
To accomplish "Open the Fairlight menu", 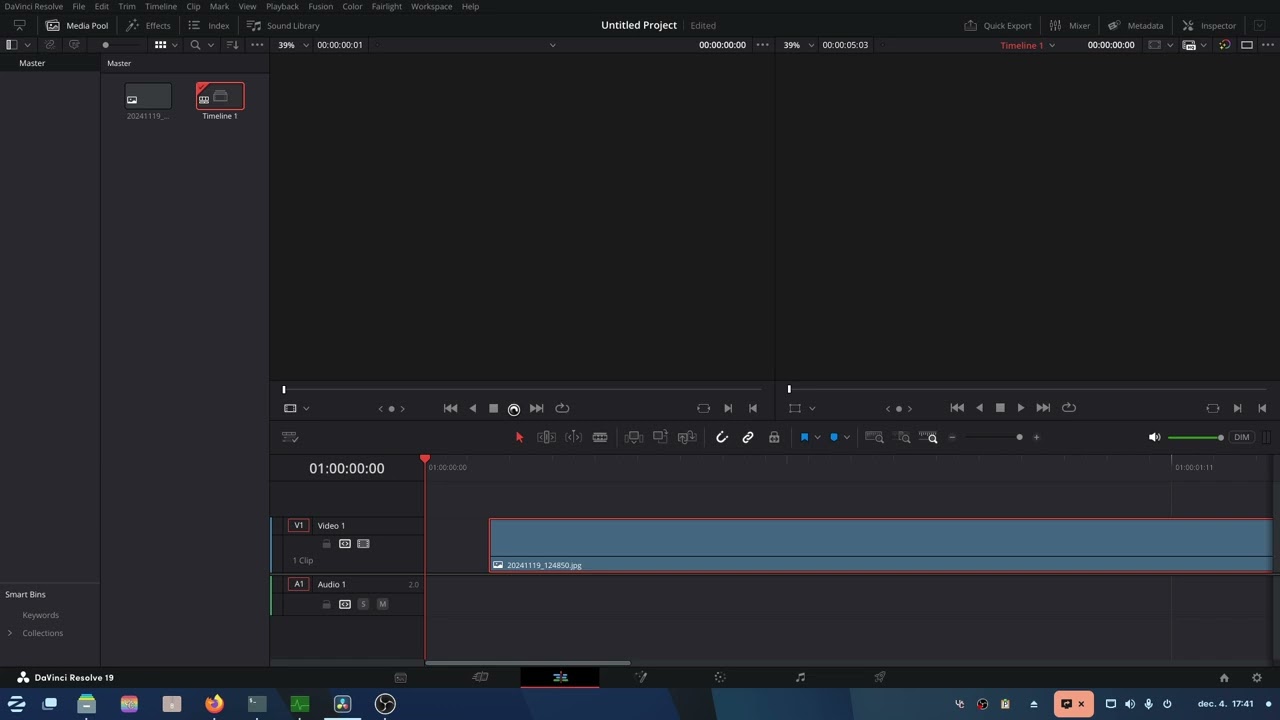I will [387, 6].
